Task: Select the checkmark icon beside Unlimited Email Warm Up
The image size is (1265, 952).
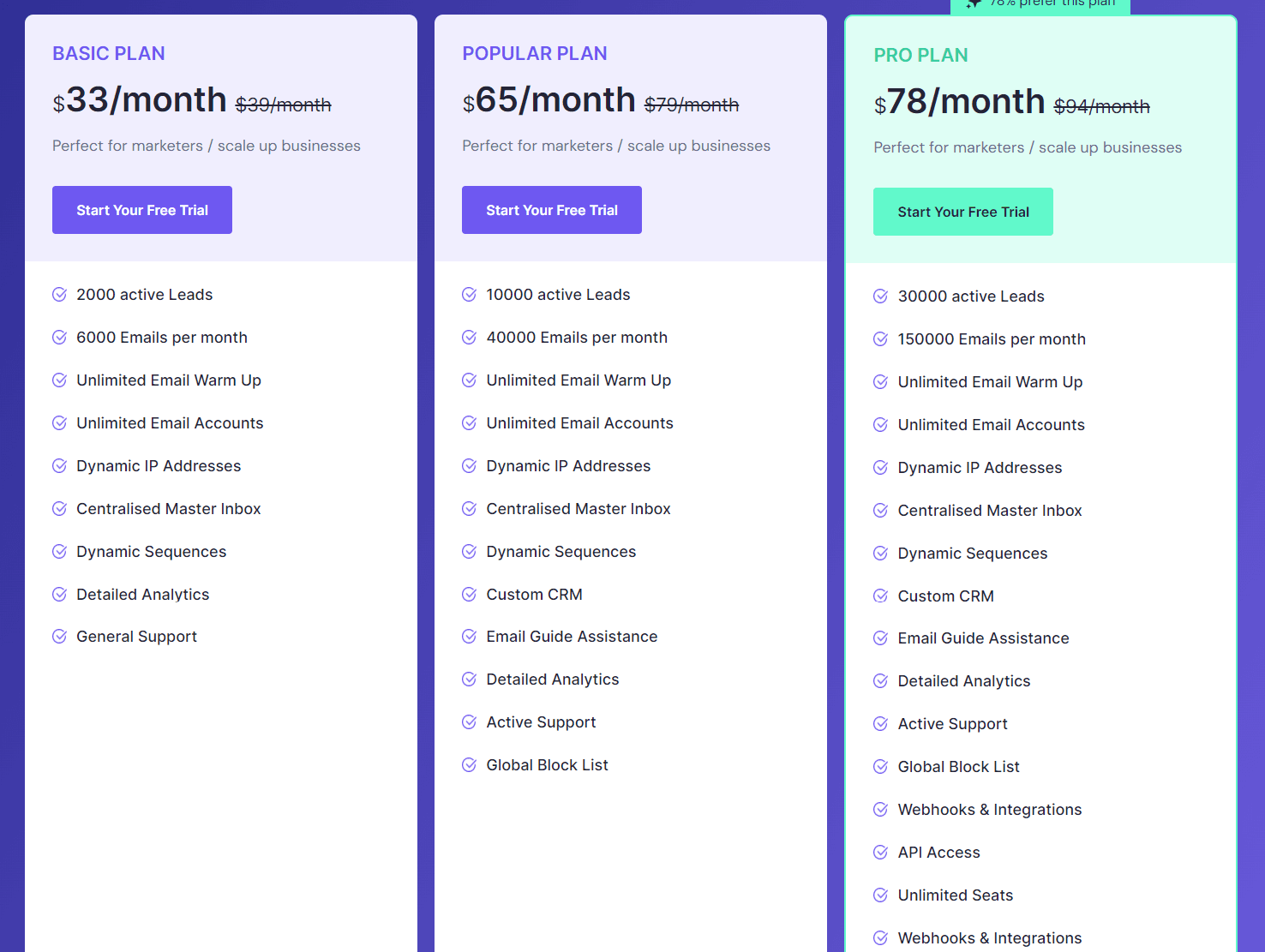Action: 59,380
